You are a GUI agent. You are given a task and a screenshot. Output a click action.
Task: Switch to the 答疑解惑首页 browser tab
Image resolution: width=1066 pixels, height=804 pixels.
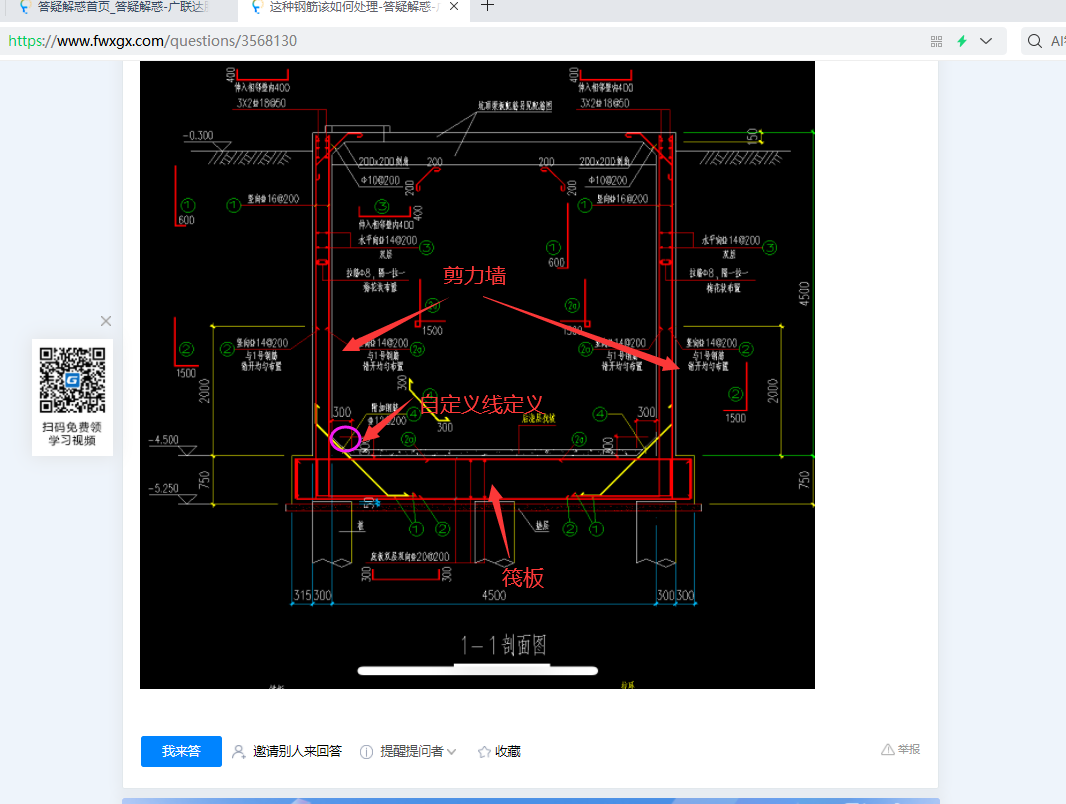click(x=116, y=8)
